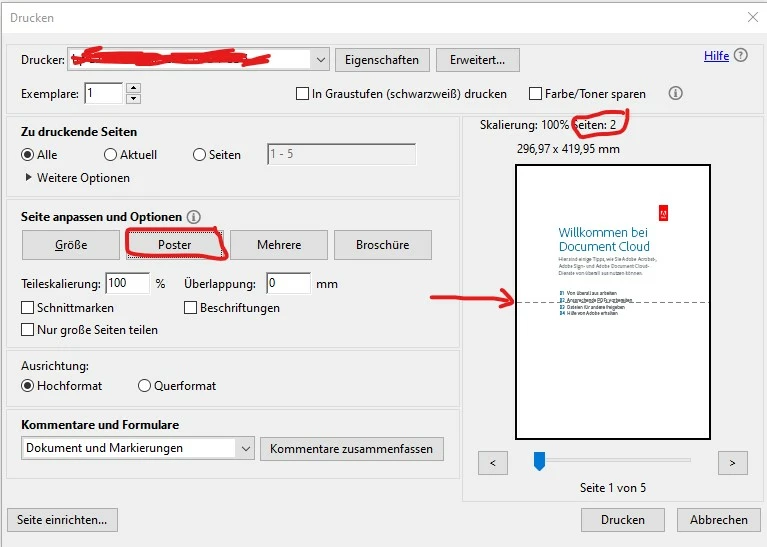The width and height of the screenshot is (767, 547).
Task: Open printer Eigenschaften
Action: coord(382,60)
